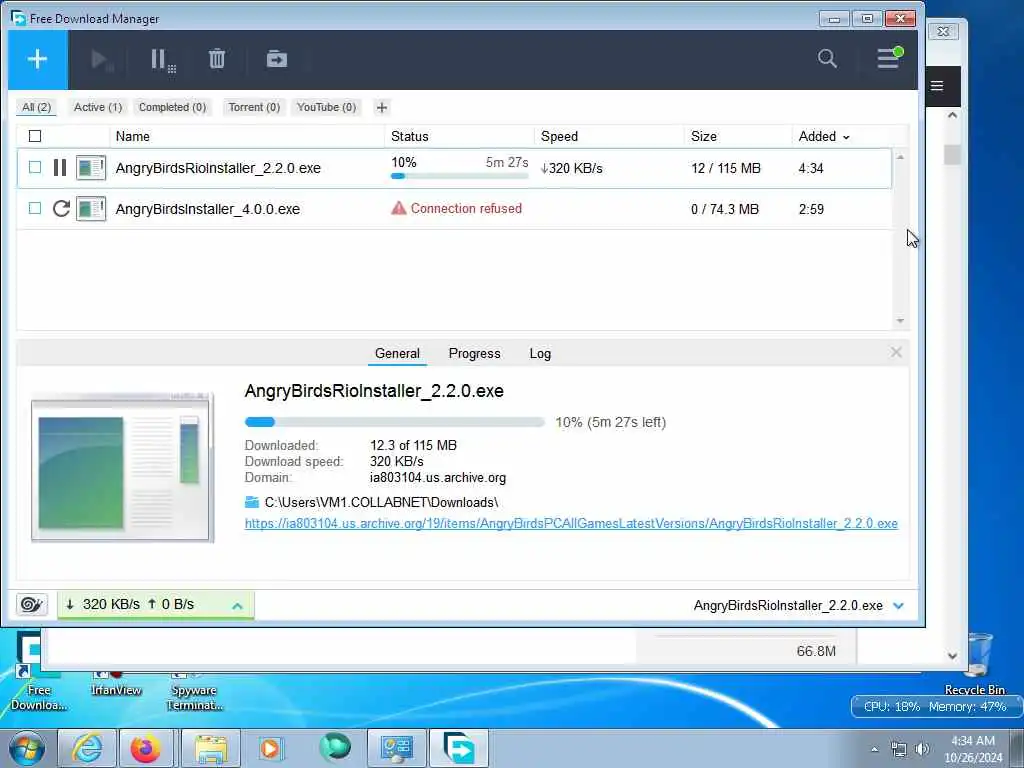Add a new tag filter with plus
This screenshot has width=1024, height=768.
pyautogui.click(x=382, y=108)
